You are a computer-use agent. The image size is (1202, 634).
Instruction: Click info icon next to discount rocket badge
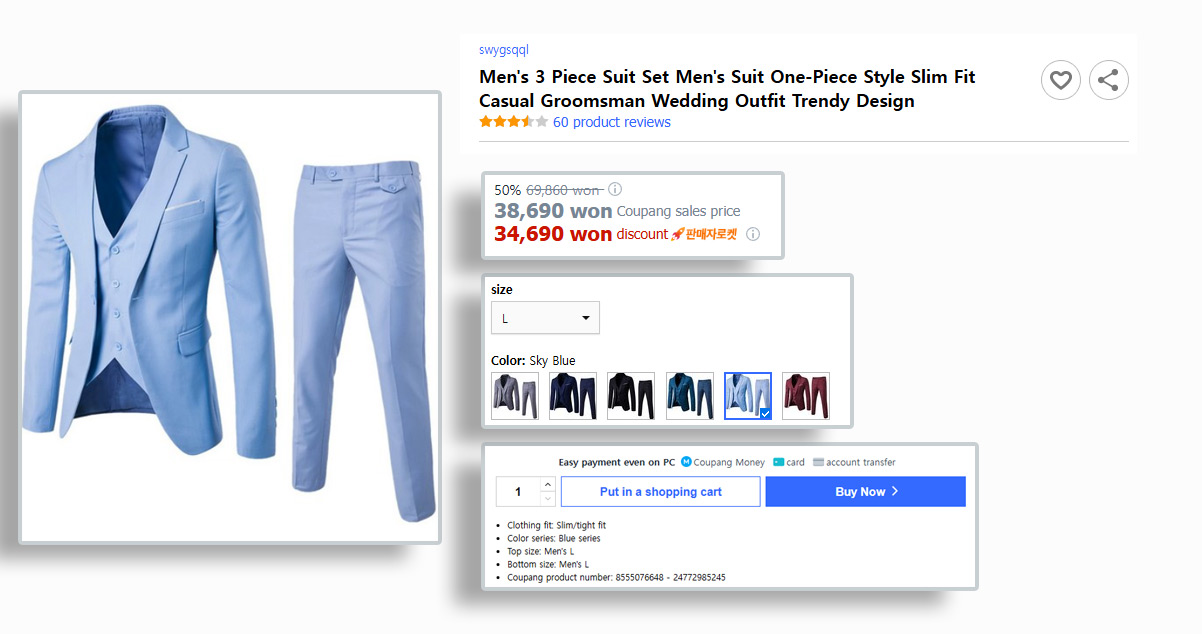pyautogui.click(x=753, y=234)
